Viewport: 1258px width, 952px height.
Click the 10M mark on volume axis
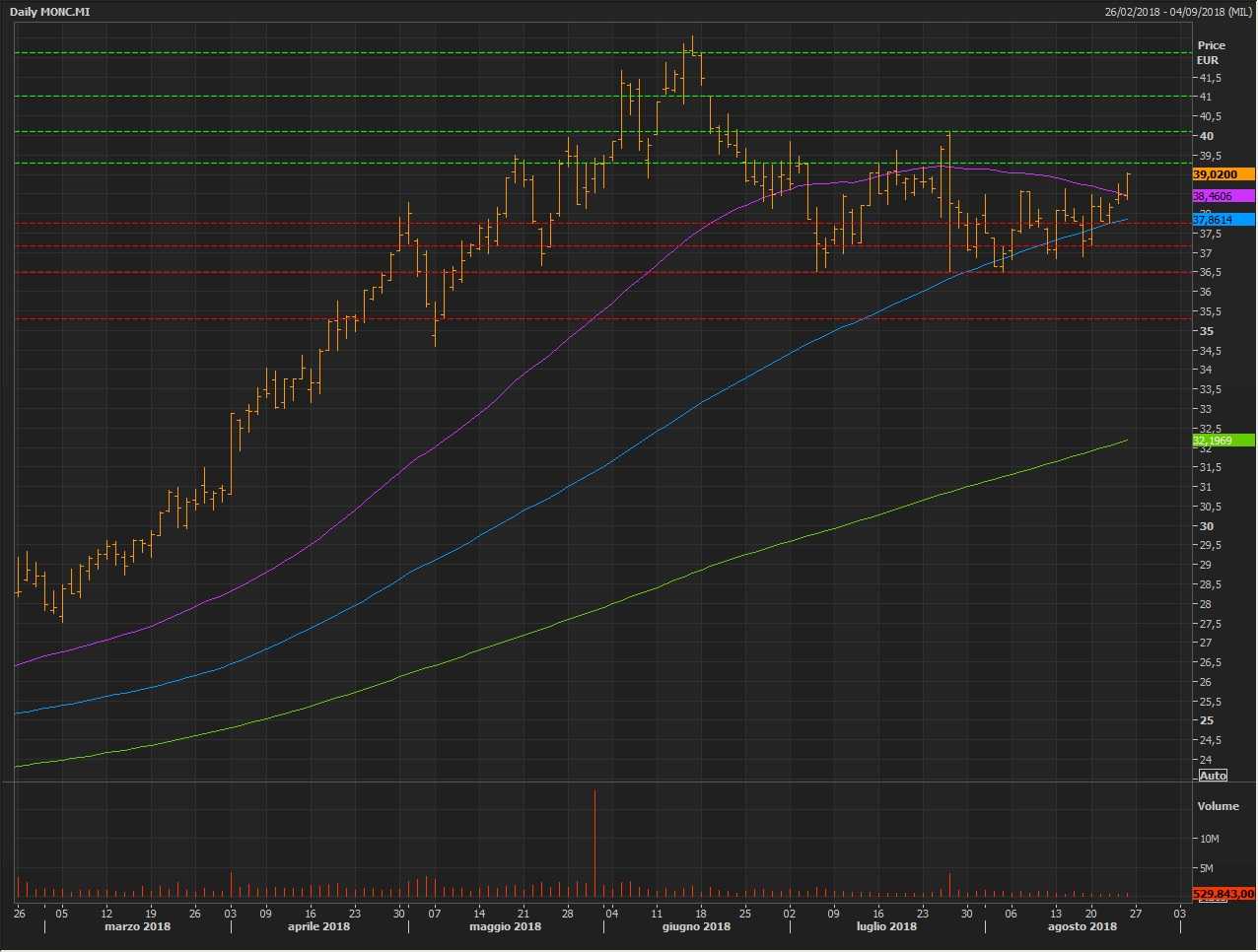[1210, 839]
